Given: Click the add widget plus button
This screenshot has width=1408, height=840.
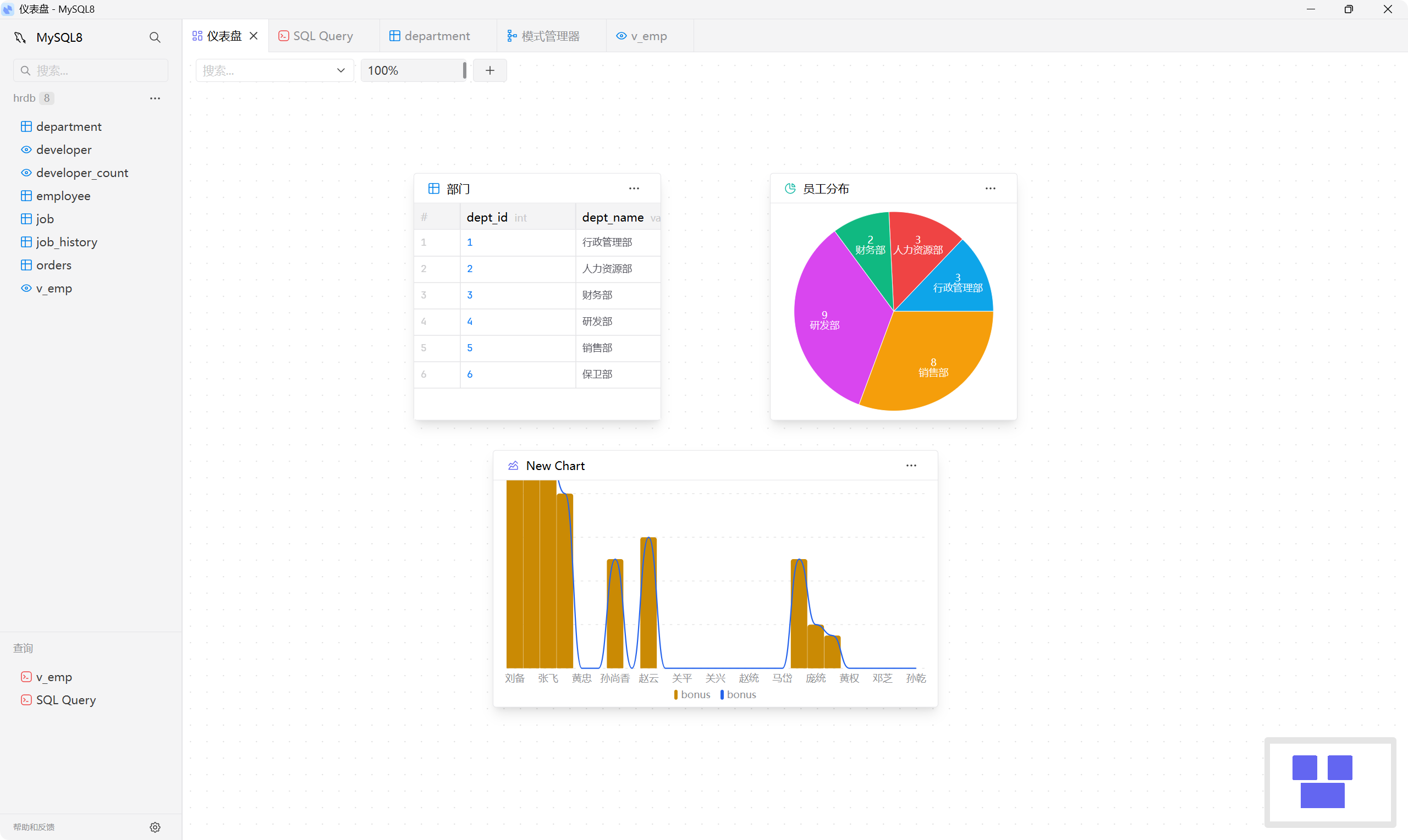Looking at the screenshot, I should (490, 70).
